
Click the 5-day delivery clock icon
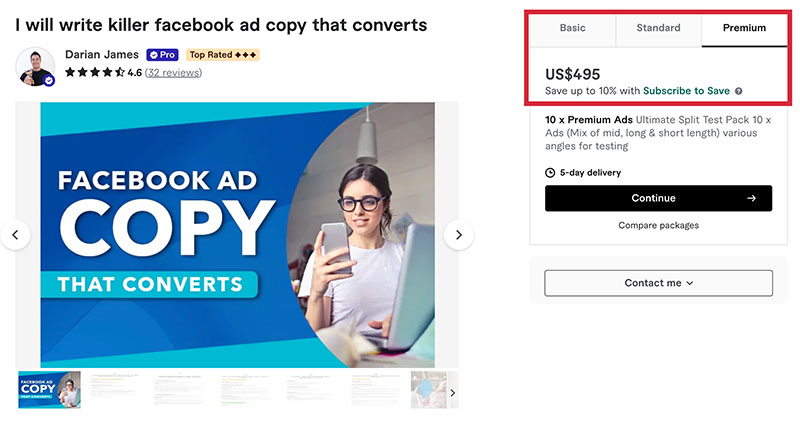[x=550, y=172]
